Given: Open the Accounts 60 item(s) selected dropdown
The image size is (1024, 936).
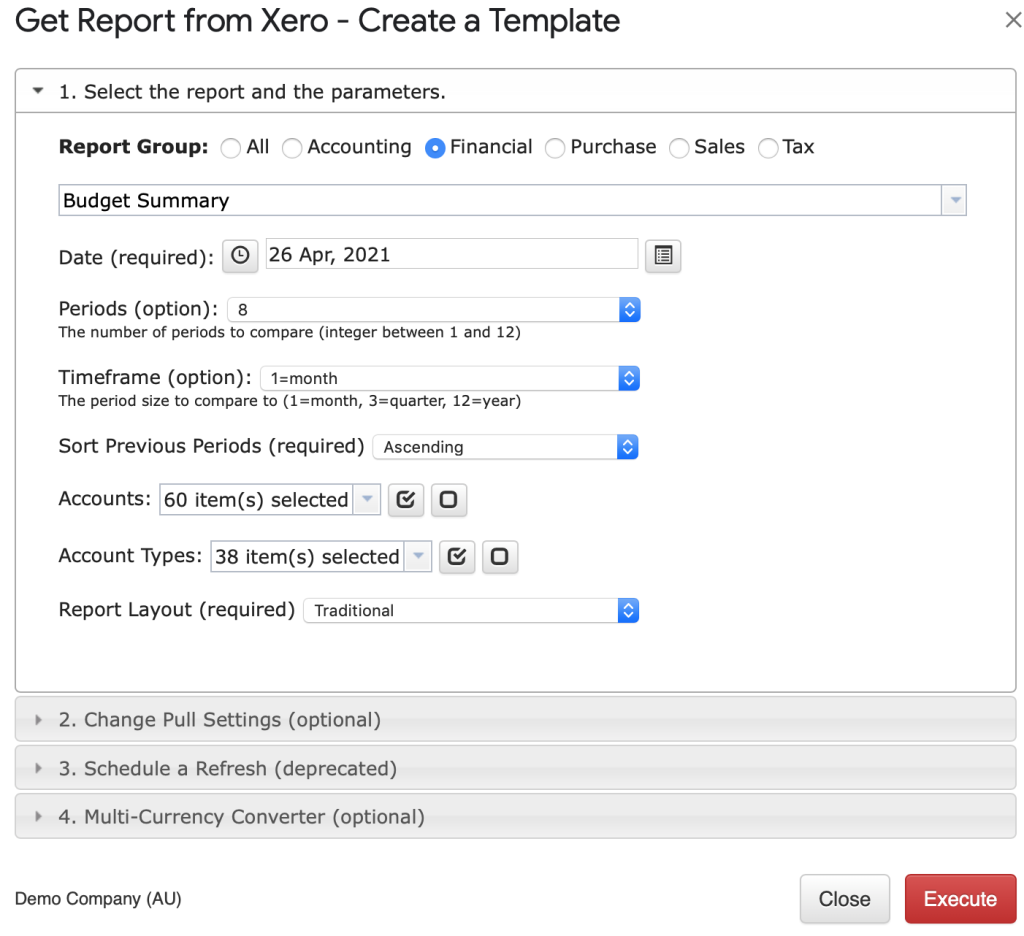Looking at the screenshot, I should (270, 500).
